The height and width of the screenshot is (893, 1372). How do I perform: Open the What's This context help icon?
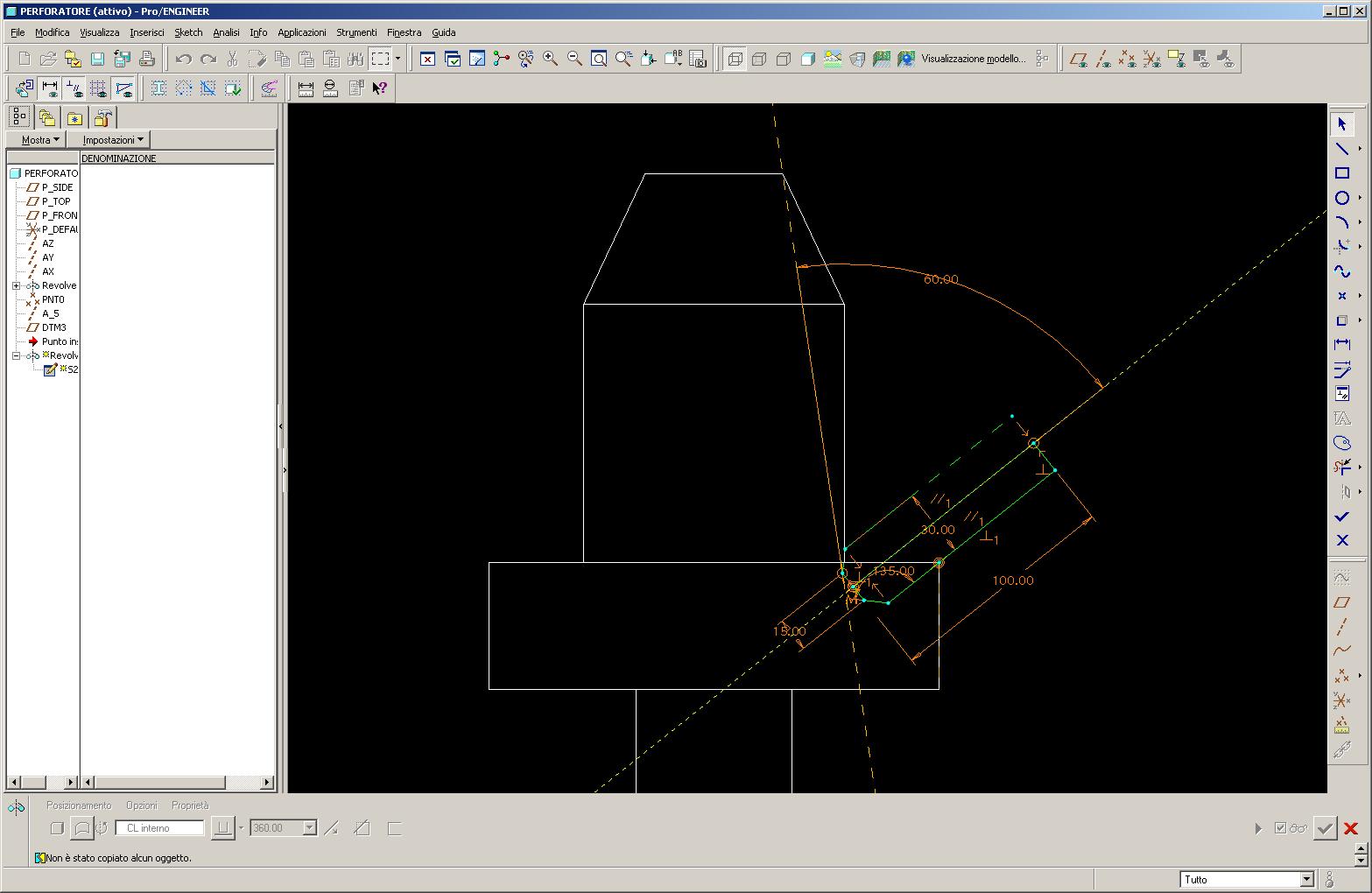click(x=379, y=88)
